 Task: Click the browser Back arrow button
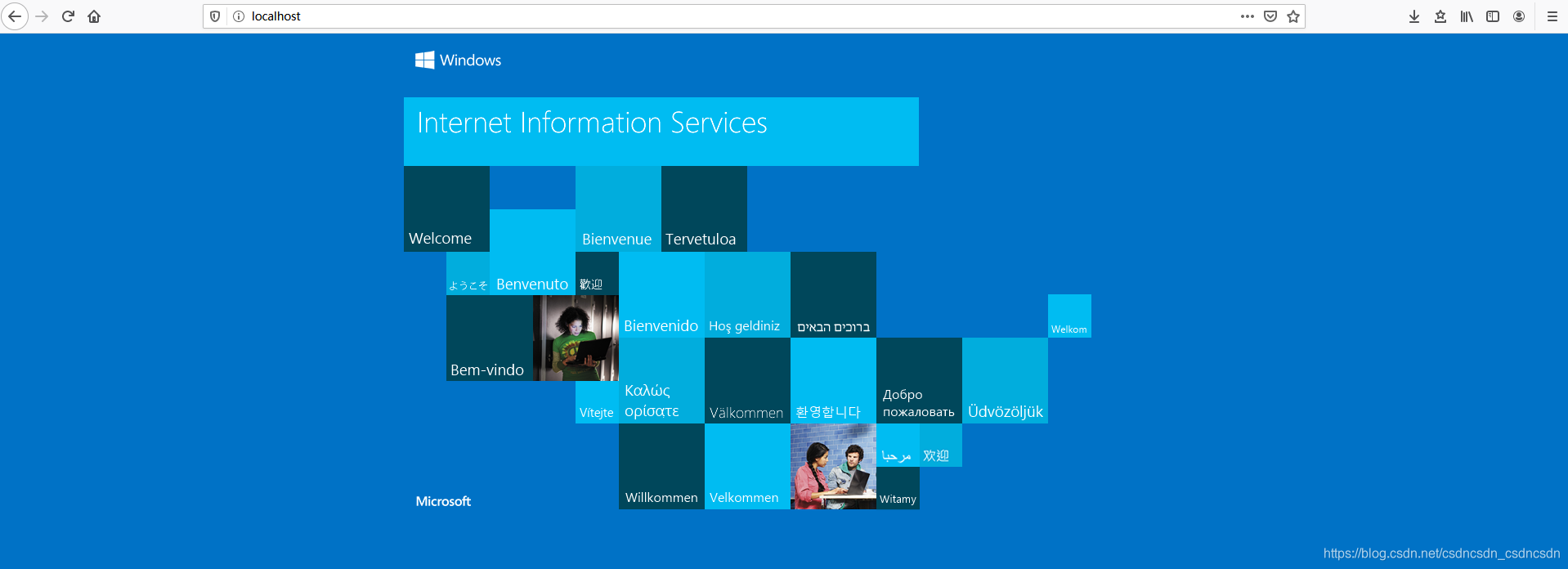15,16
